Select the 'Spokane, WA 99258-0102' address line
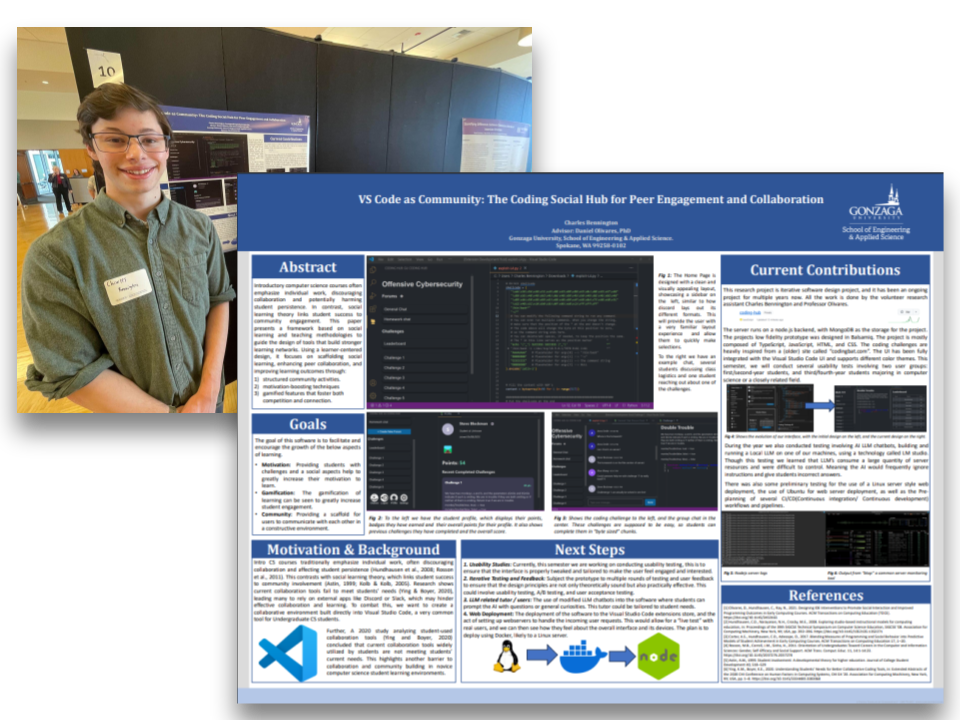 [591, 246]
